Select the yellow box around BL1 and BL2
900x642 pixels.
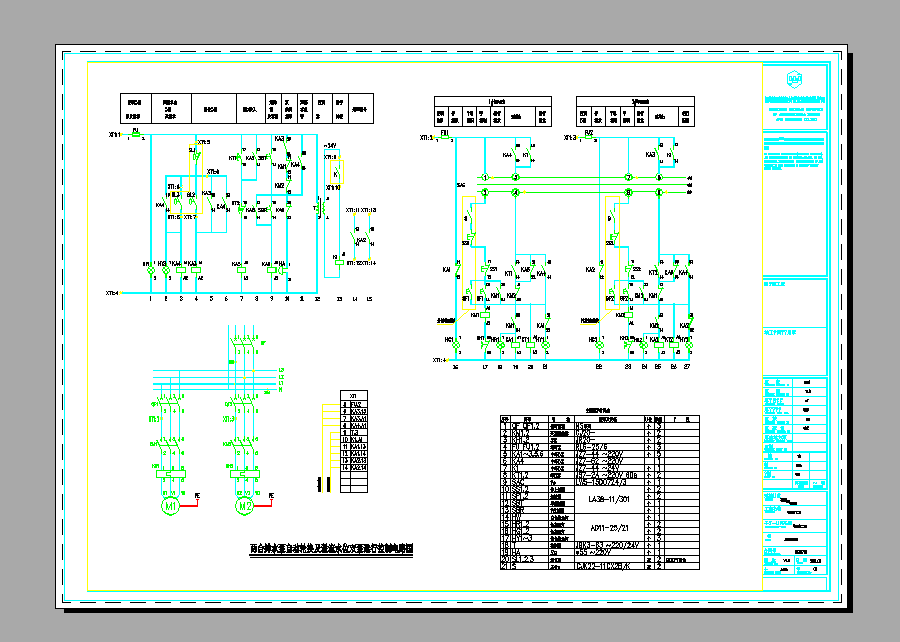pyautogui.click(x=187, y=203)
